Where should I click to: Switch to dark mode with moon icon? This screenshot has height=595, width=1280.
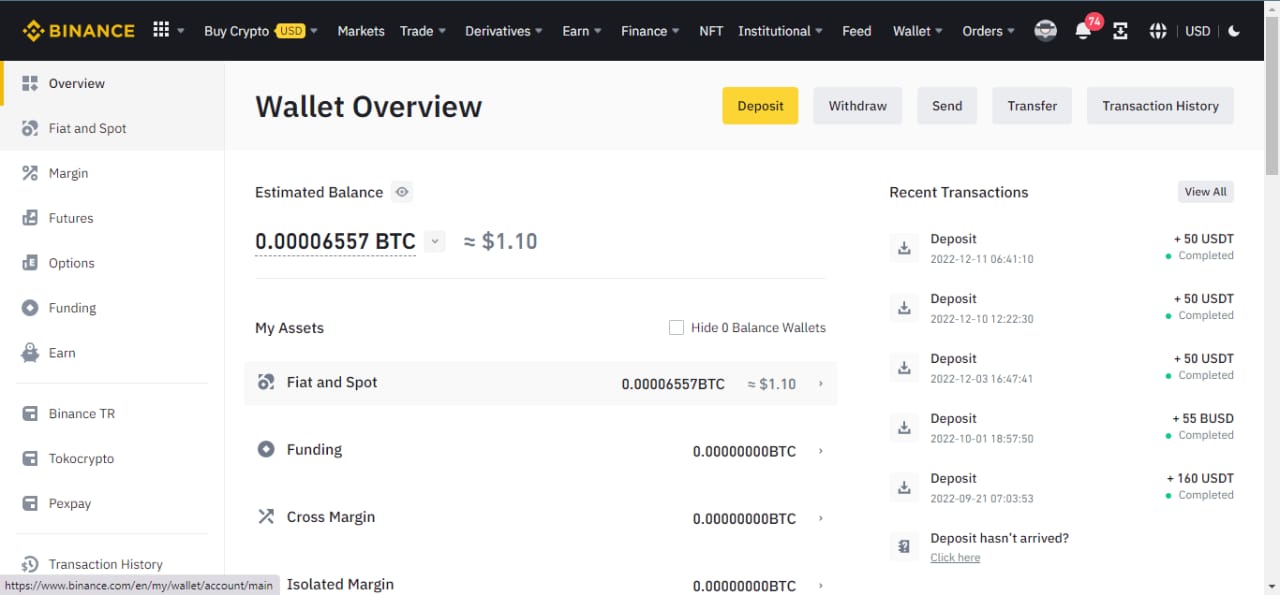tap(1234, 31)
